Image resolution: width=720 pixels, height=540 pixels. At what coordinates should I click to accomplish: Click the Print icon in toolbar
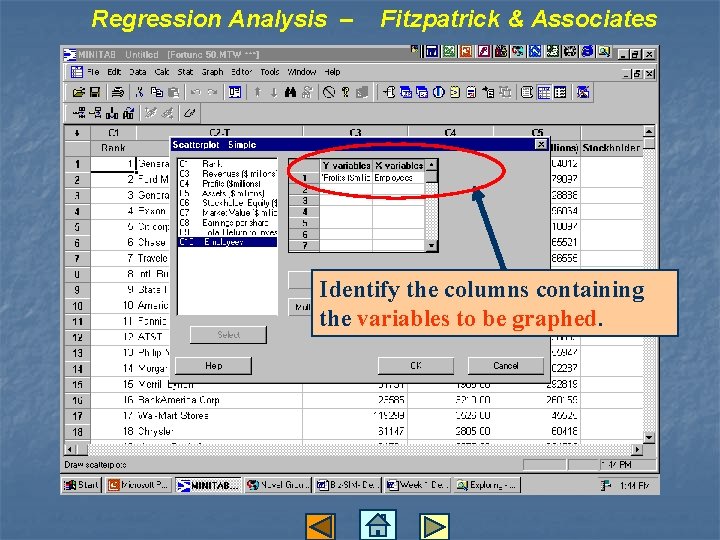click(x=118, y=92)
